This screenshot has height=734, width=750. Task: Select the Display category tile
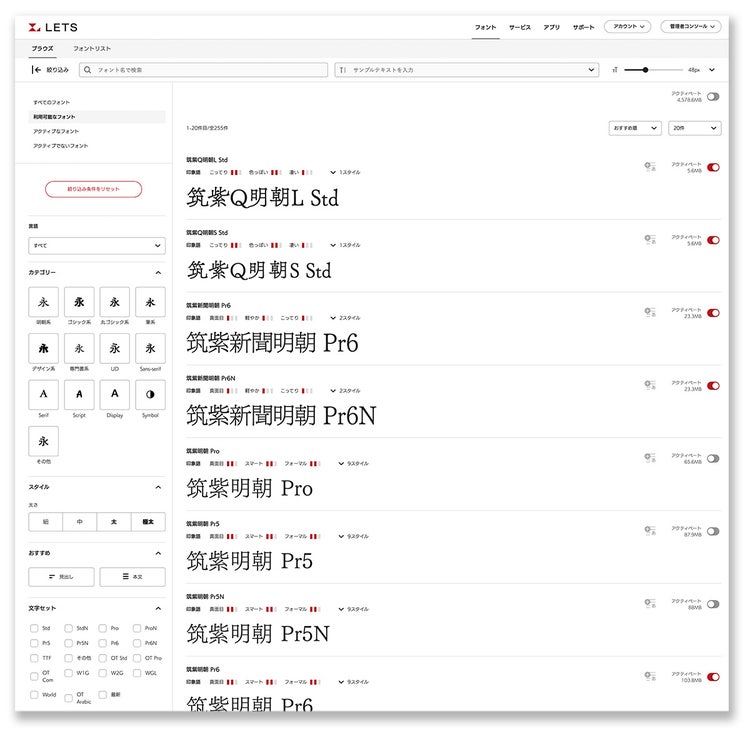click(x=115, y=394)
